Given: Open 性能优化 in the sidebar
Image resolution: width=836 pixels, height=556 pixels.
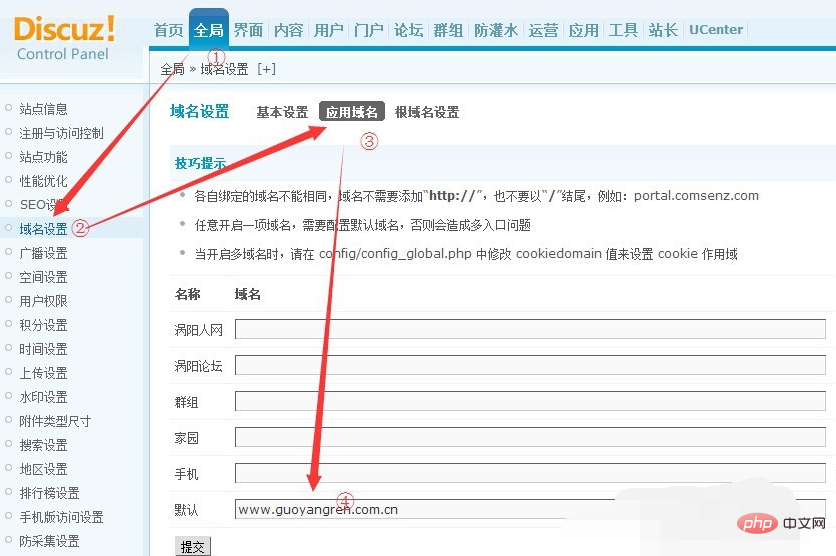Looking at the screenshot, I should coord(43,181).
